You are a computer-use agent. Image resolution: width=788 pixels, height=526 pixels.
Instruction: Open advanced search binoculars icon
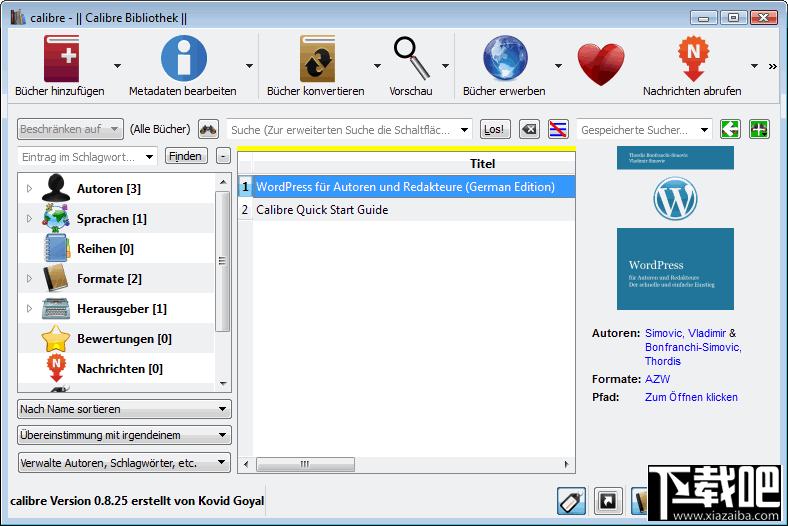coord(208,130)
